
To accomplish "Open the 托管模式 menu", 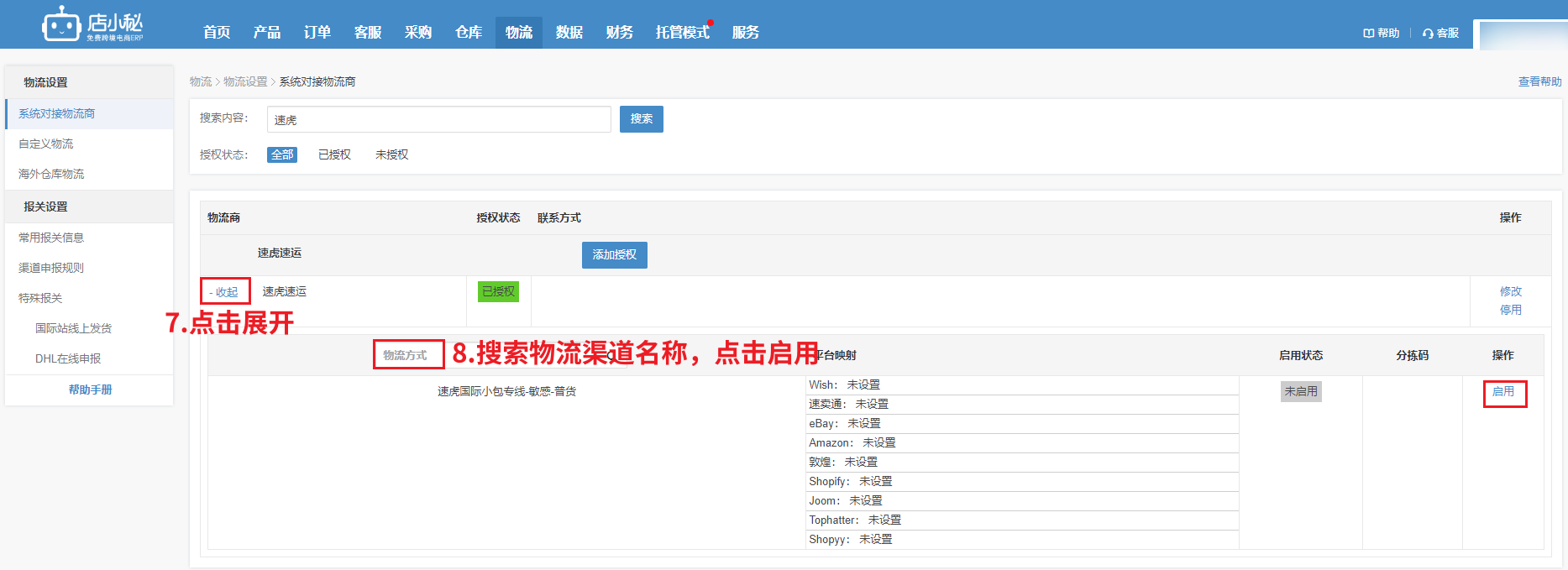I will [683, 32].
